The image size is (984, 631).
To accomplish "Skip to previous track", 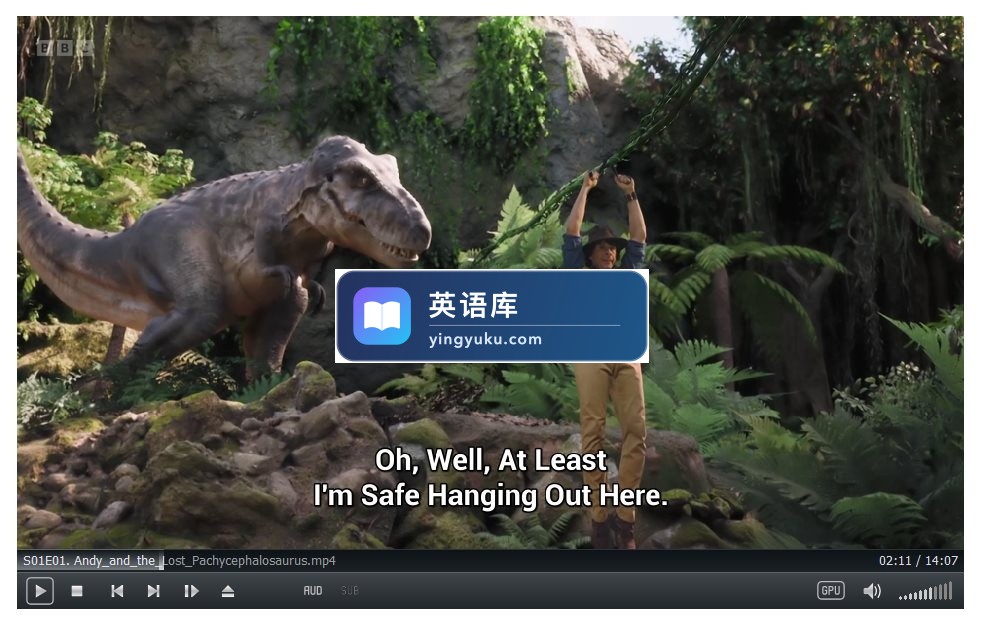I will coord(117,591).
